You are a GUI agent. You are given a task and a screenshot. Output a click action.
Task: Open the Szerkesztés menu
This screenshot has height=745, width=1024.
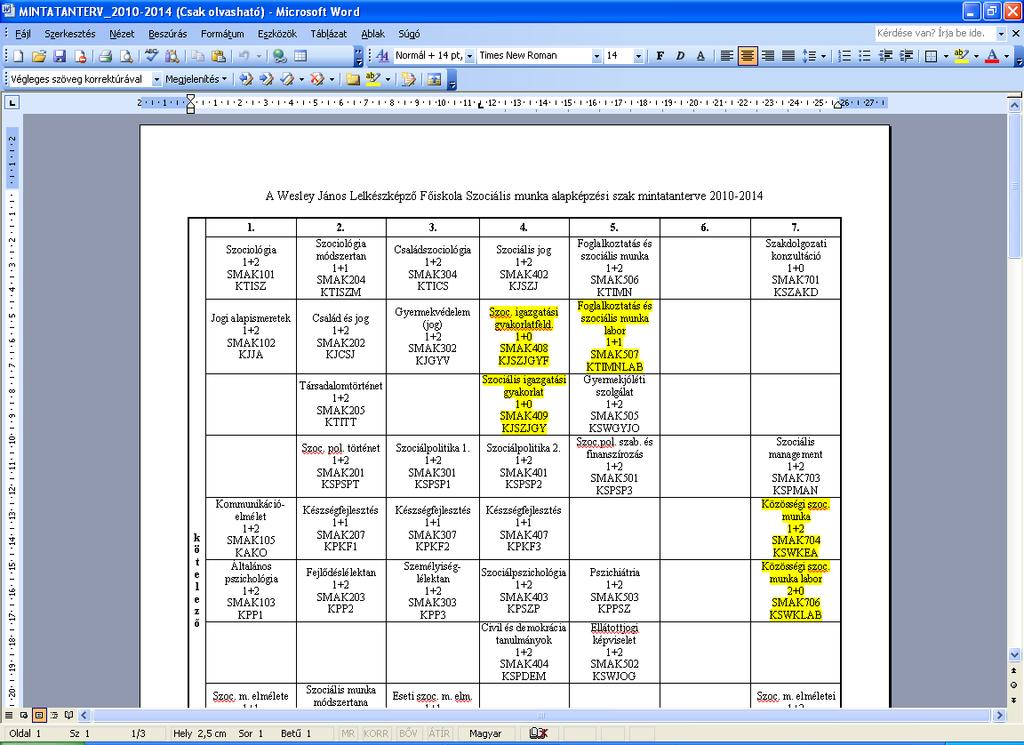click(x=70, y=34)
